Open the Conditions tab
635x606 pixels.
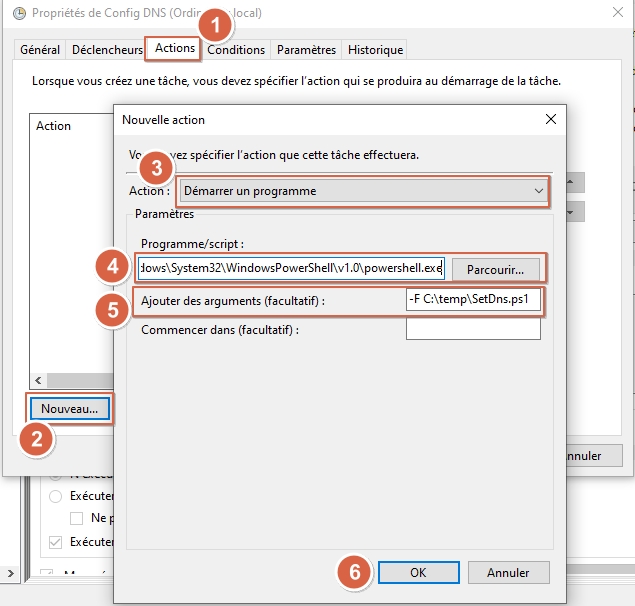[236, 50]
